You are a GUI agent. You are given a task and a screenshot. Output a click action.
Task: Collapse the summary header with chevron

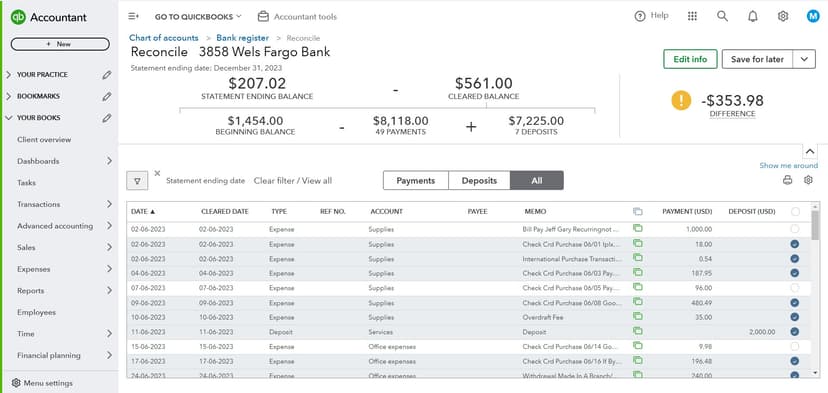810,152
